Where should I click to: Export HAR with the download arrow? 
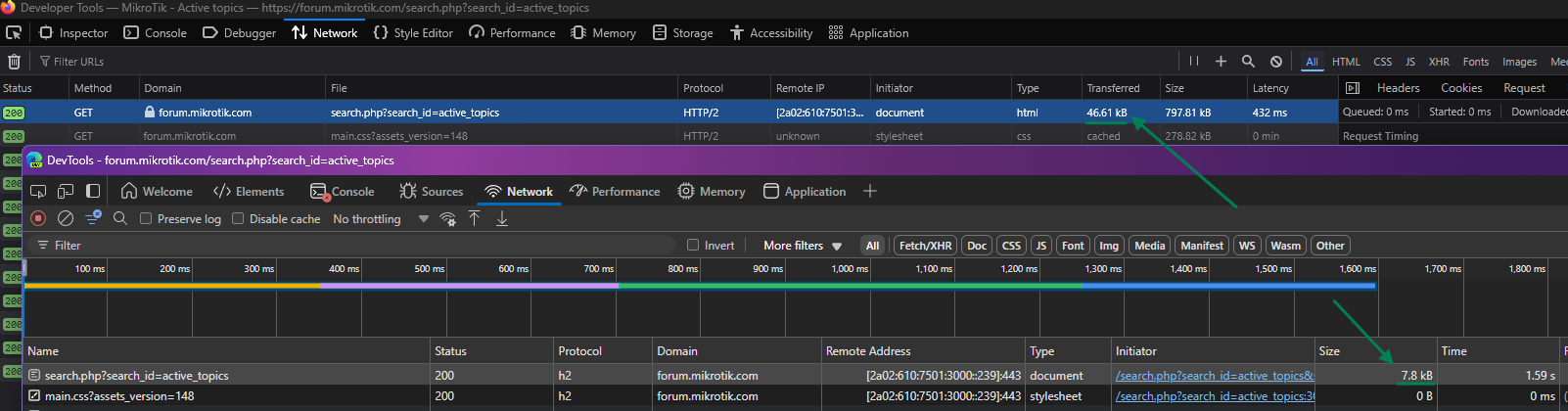502,218
